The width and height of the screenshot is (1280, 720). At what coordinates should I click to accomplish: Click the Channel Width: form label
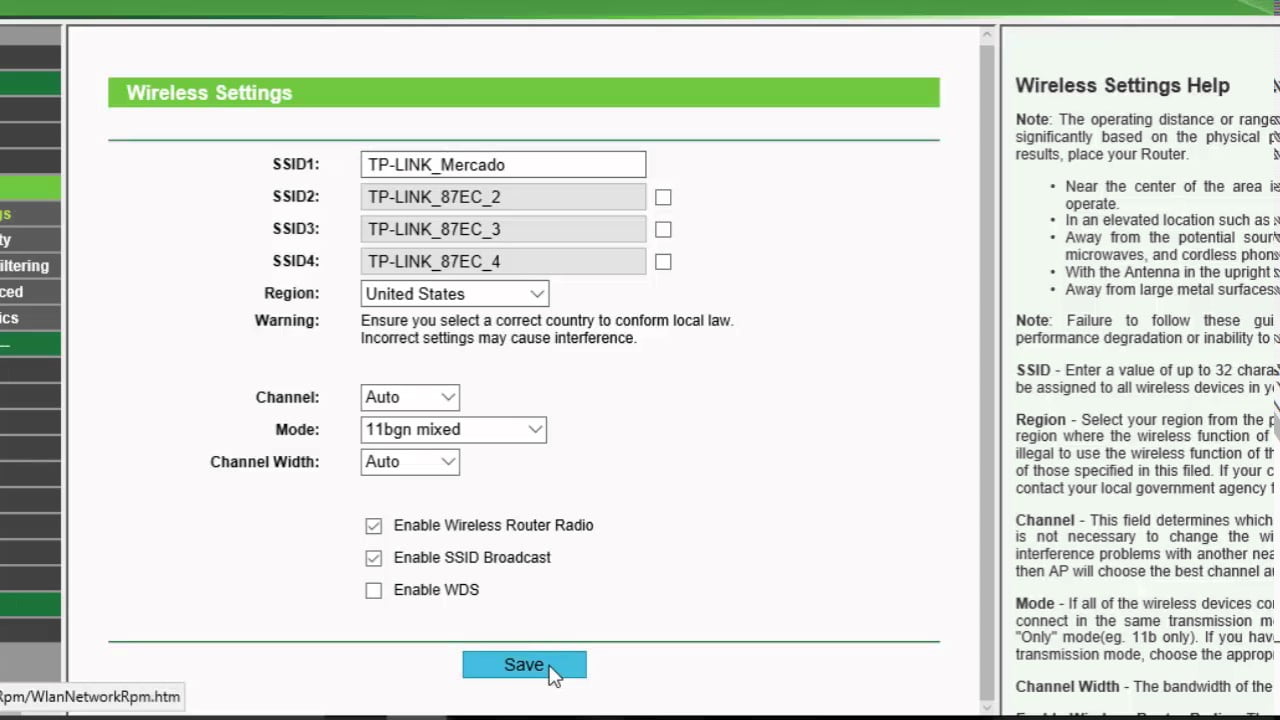(x=265, y=462)
